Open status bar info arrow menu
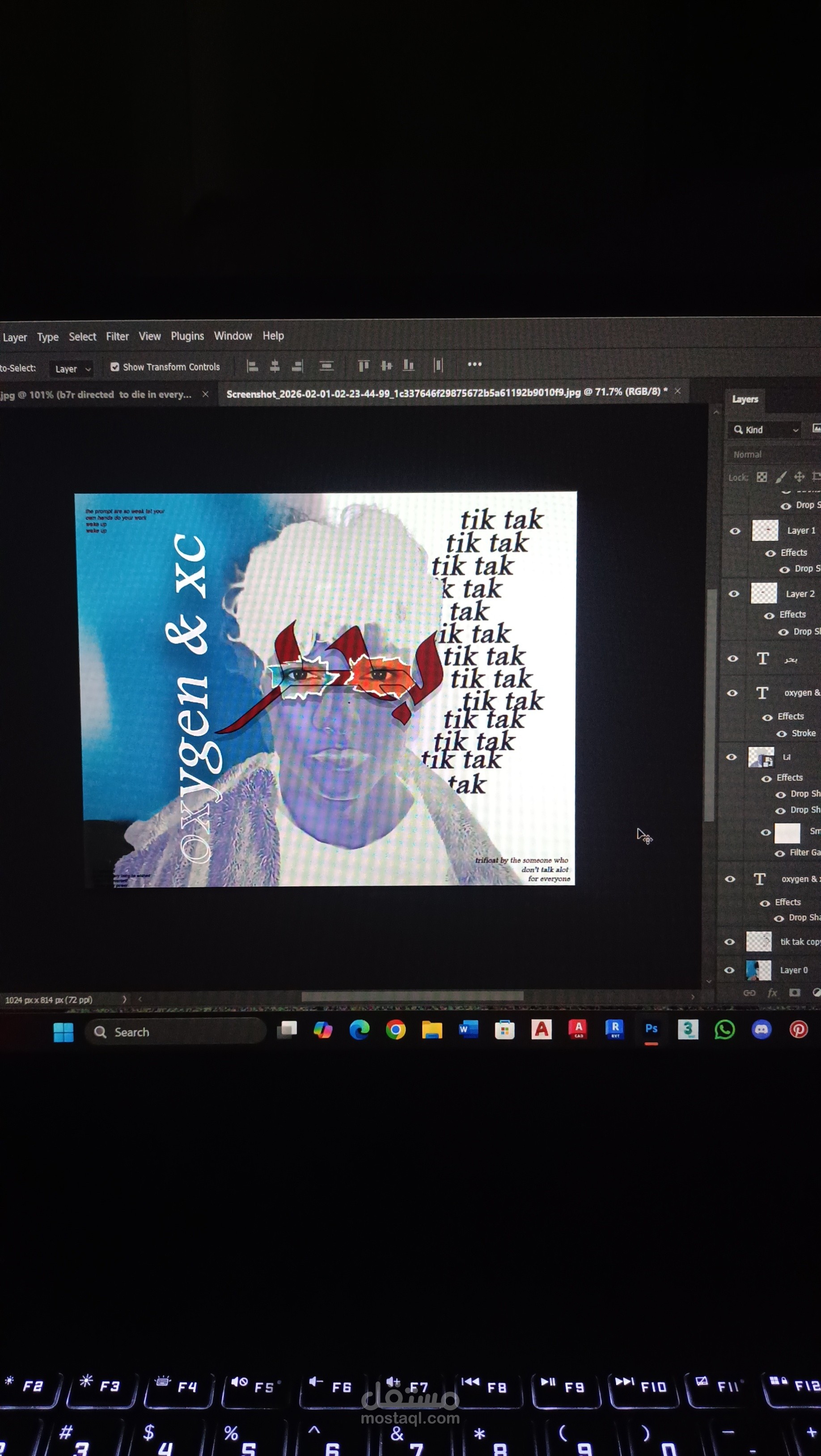Screen dimensions: 821x1456 coord(124,999)
